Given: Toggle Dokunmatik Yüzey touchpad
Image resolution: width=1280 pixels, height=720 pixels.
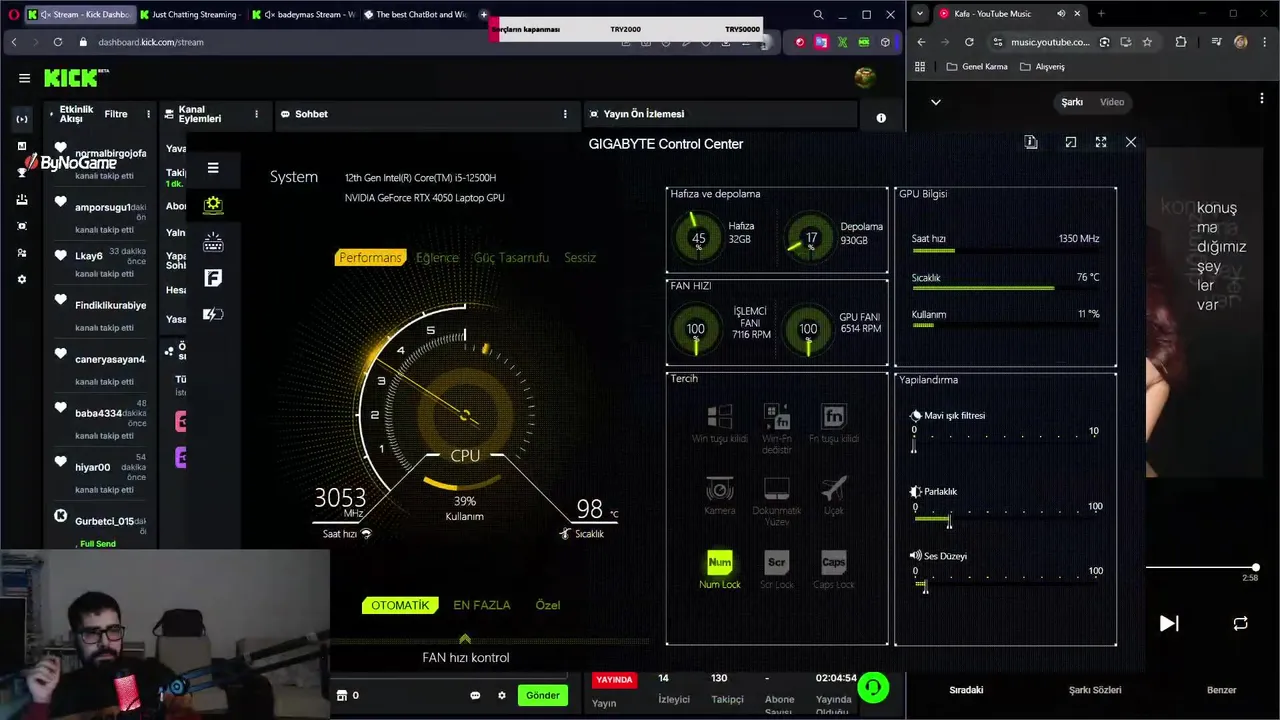Looking at the screenshot, I should coord(777,501).
